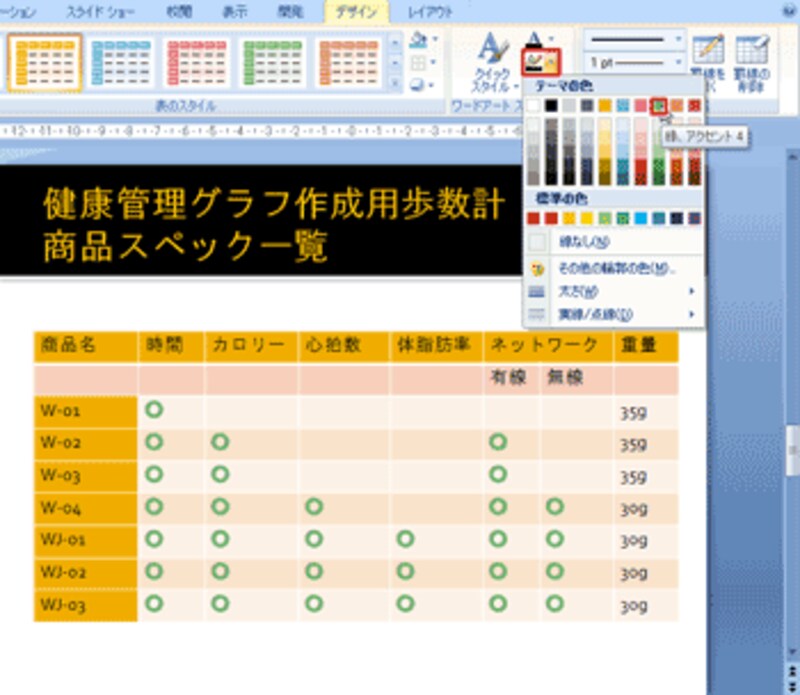Select the 心拍数 header cell
Screen dimensions: 800x695
click(x=344, y=346)
